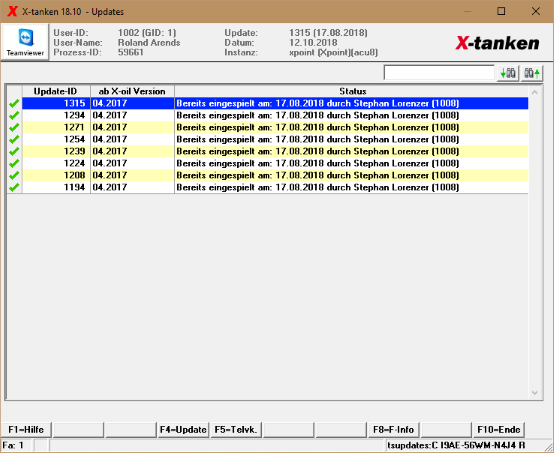Click green checkmark of update 1315
The width and height of the screenshot is (554, 453).
click(x=14, y=104)
